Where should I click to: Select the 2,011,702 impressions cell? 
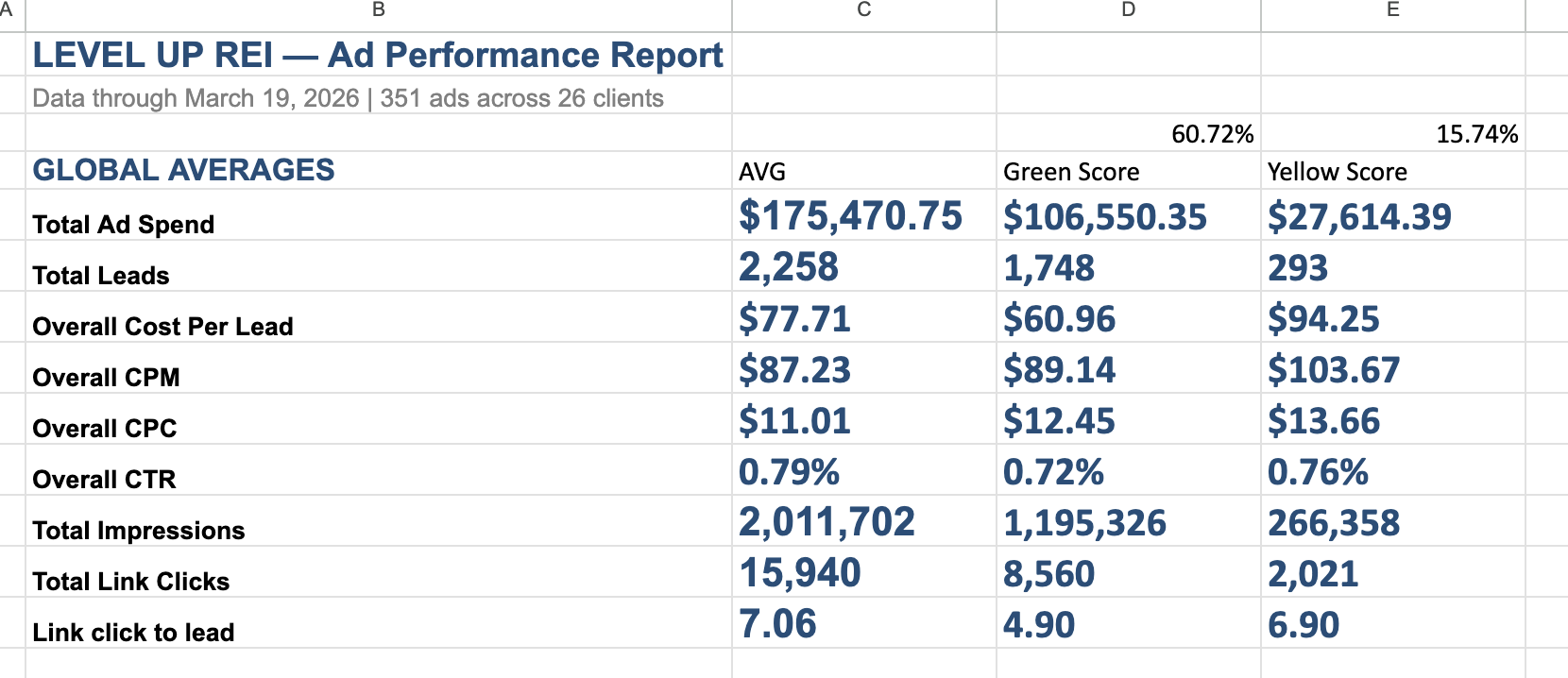864,521
